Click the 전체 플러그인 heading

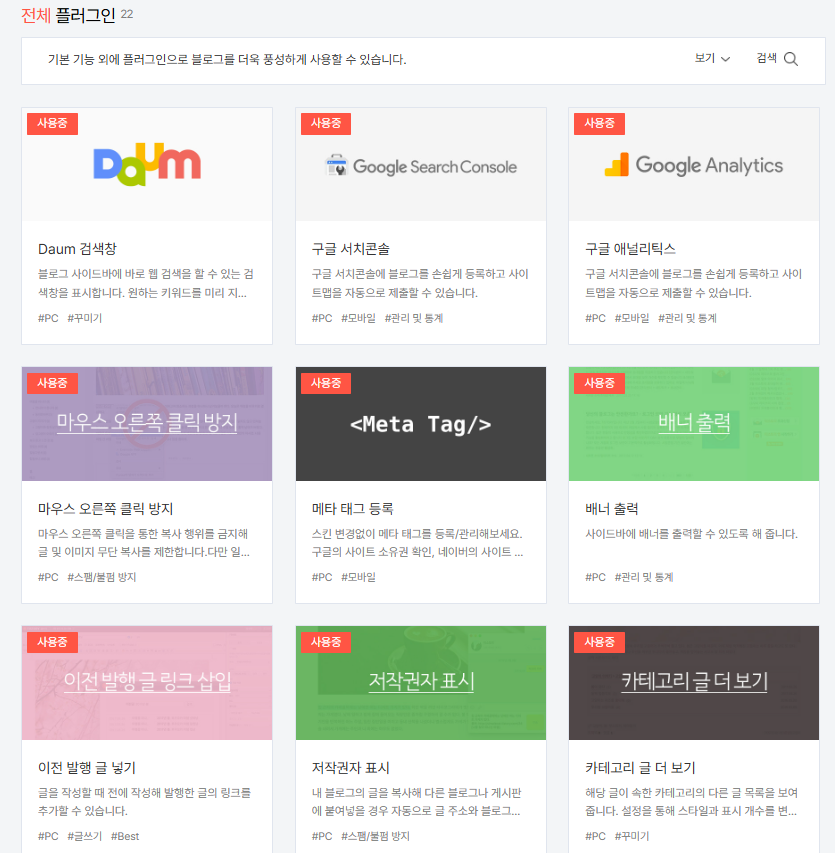[x=69, y=15]
